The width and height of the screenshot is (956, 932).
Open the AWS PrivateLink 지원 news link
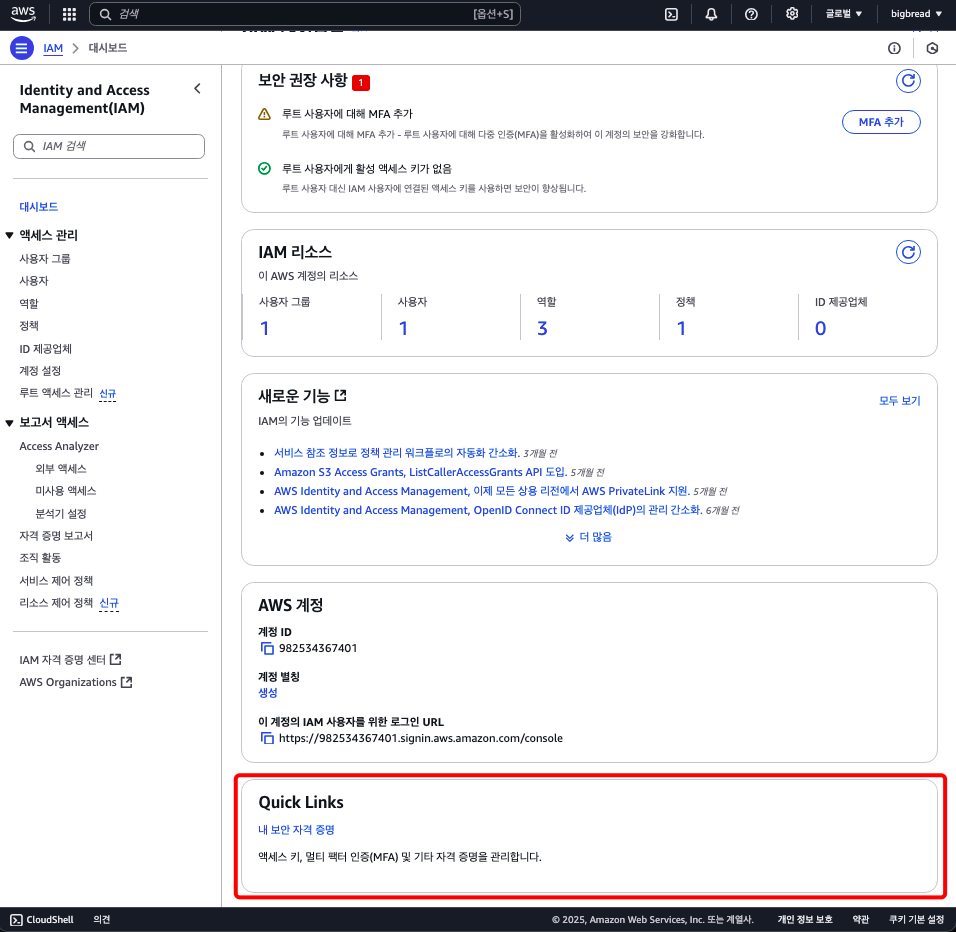(x=482, y=491)
